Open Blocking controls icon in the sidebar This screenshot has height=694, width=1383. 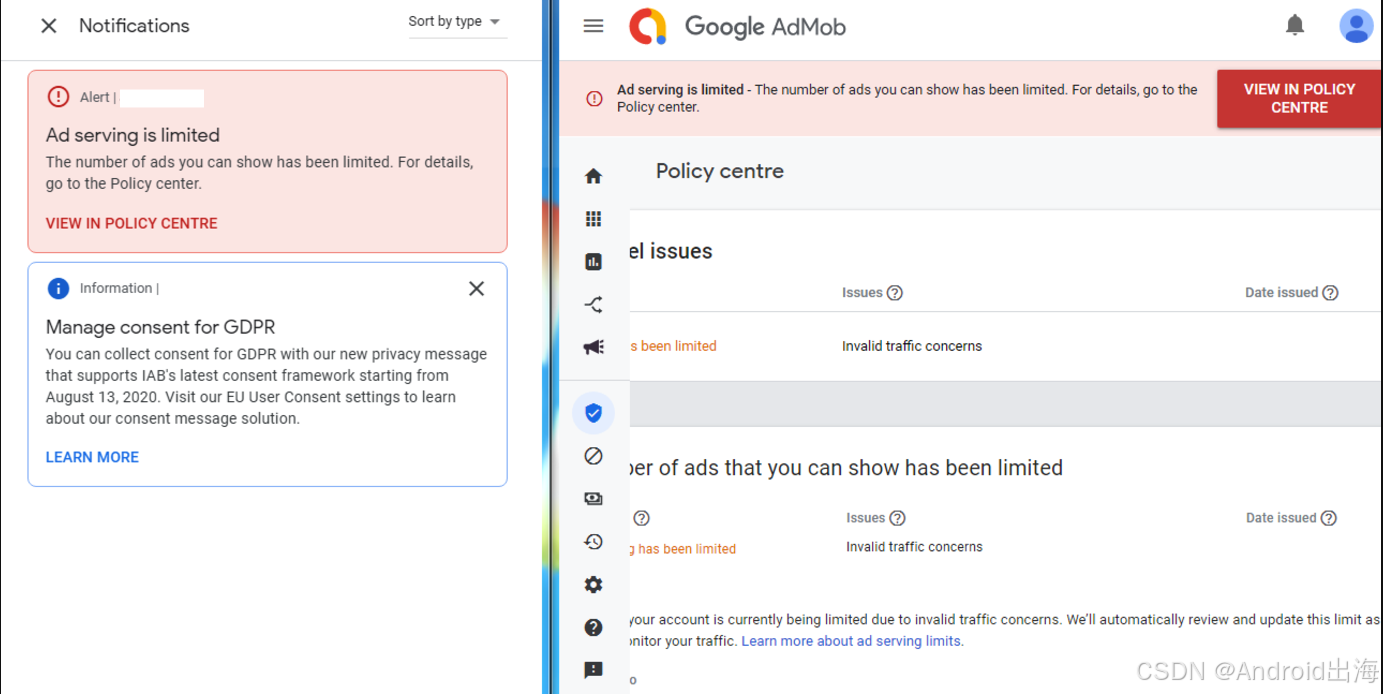[593, 456]
